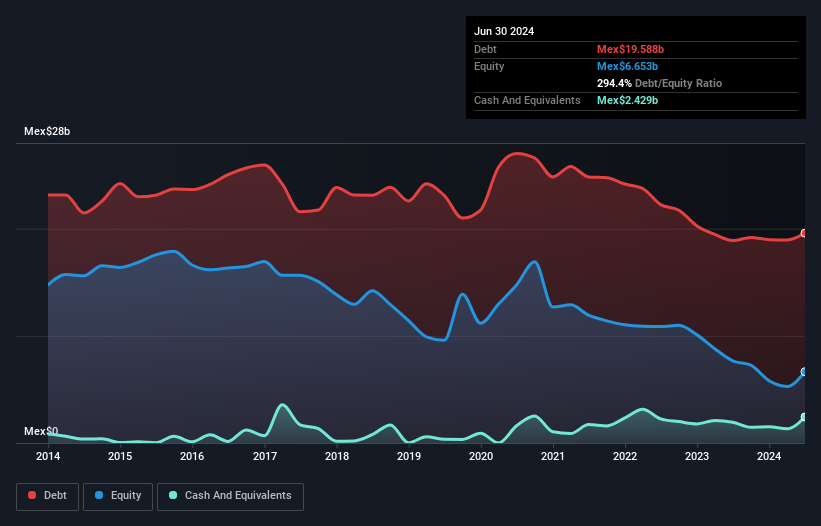Image resolution: width=821 pixels, height=526 pixels.
Task: Select the Debt endpoint marker on chart
Action: point(804,233)
